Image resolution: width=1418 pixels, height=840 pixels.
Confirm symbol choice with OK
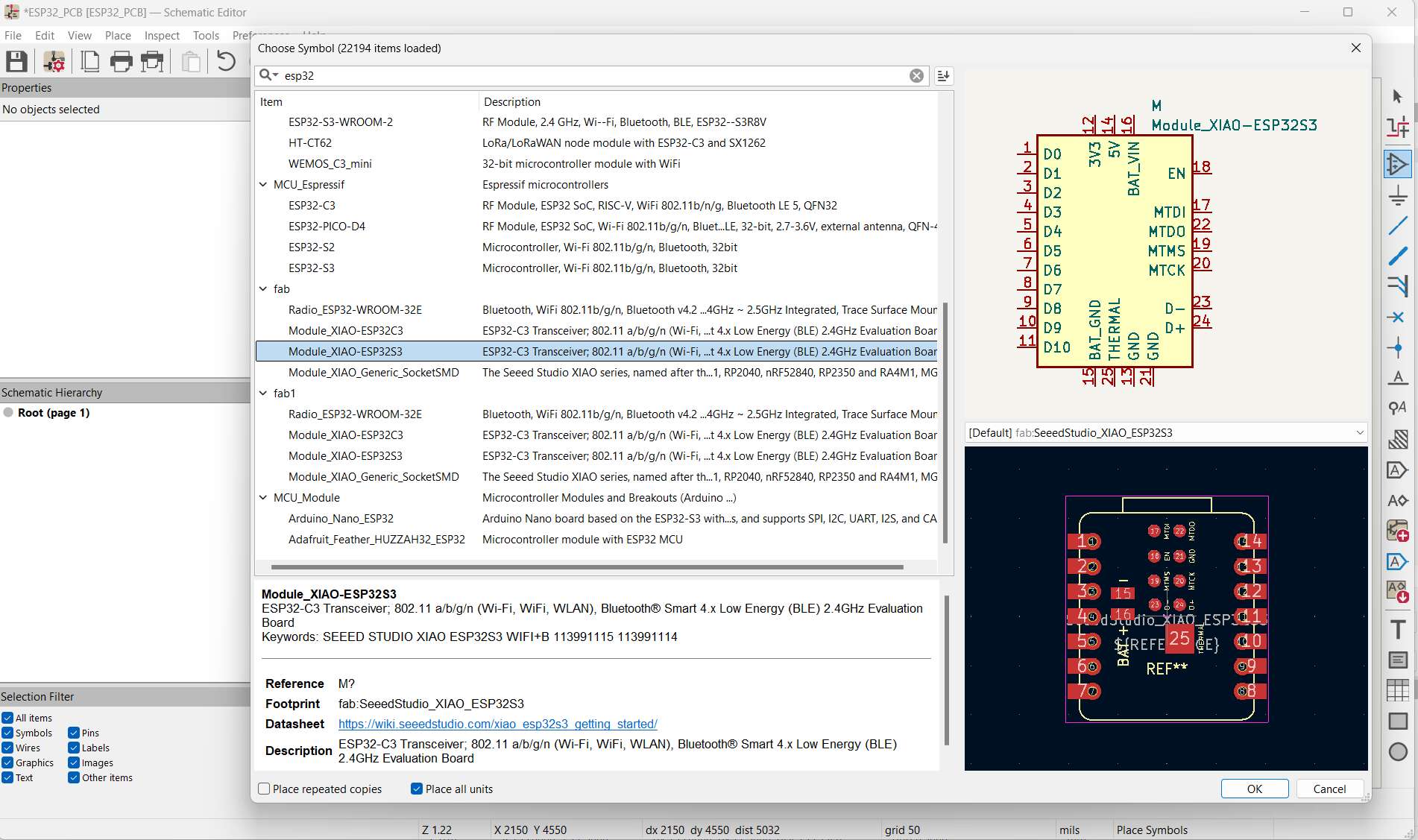[x=1254, y=789]
